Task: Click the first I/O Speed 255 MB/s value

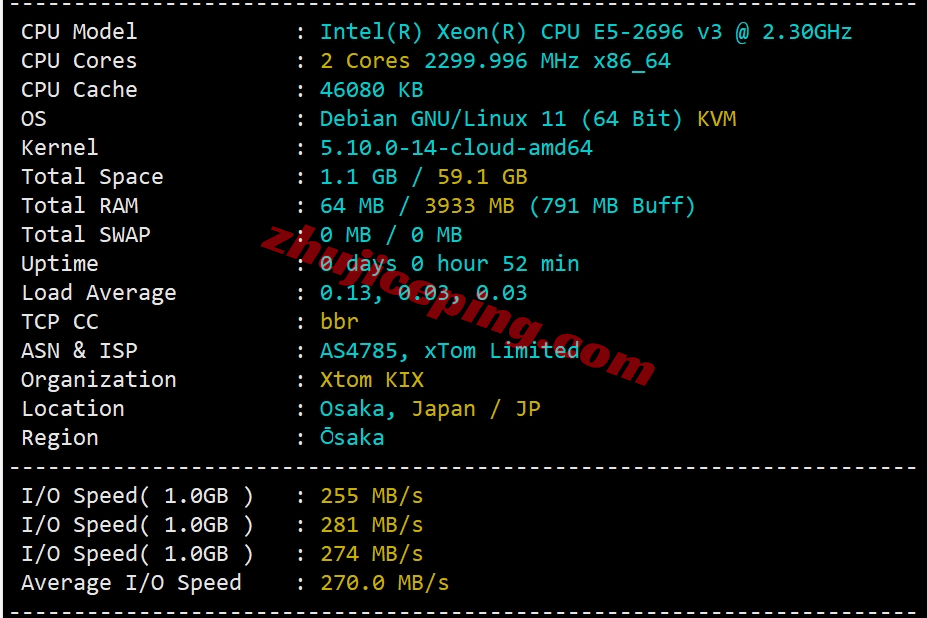Action: pyautogui.click(x=371, y=496)
